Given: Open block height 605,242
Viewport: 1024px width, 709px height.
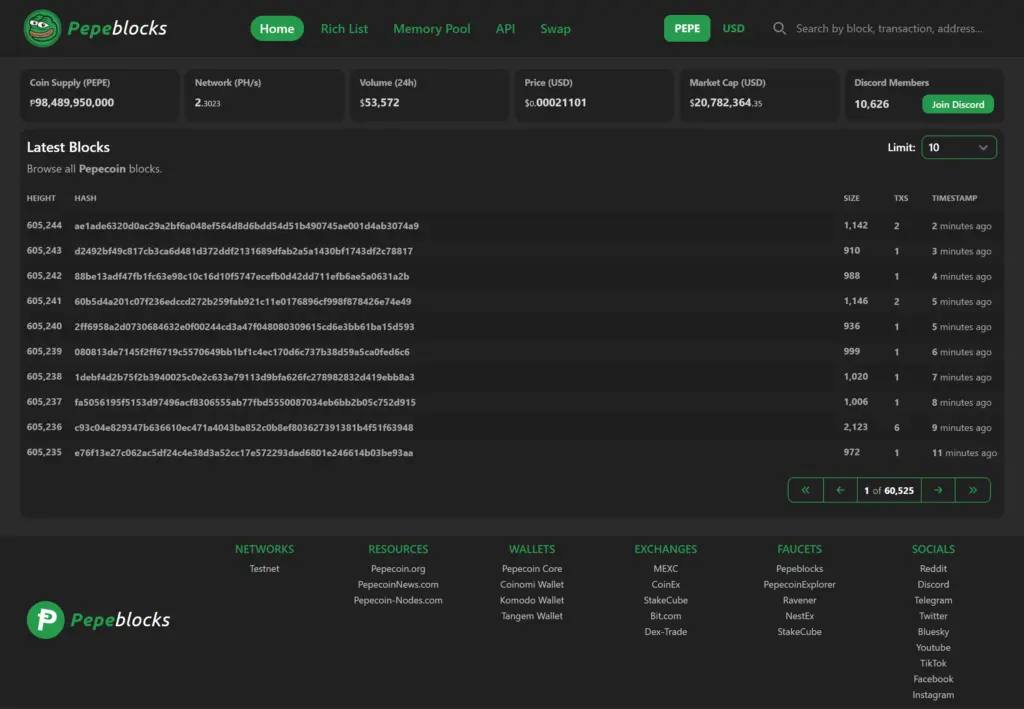Looking at the screenshot, I should point(44,276).
